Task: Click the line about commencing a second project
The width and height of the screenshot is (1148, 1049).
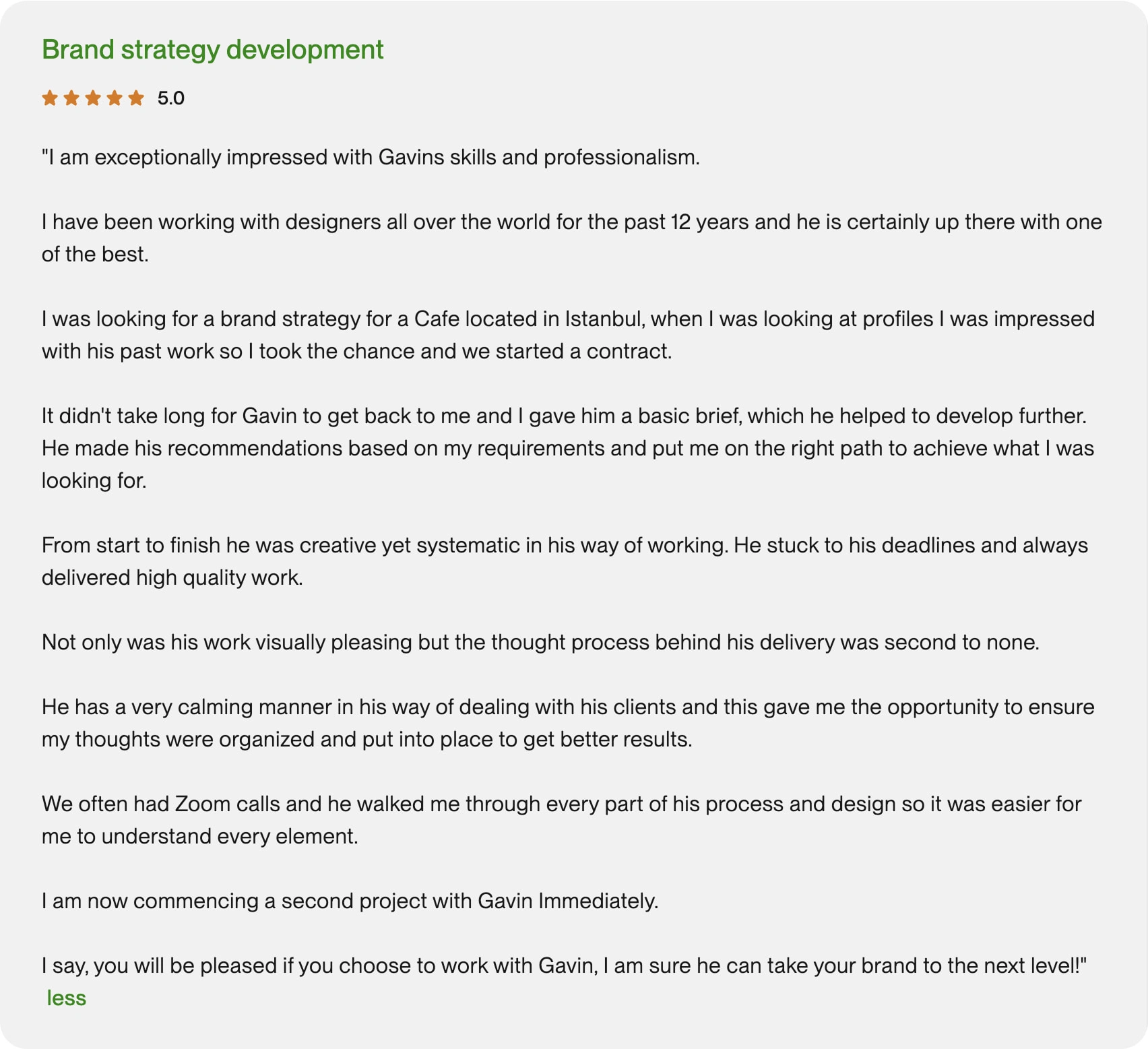Action: pos(350,901)
